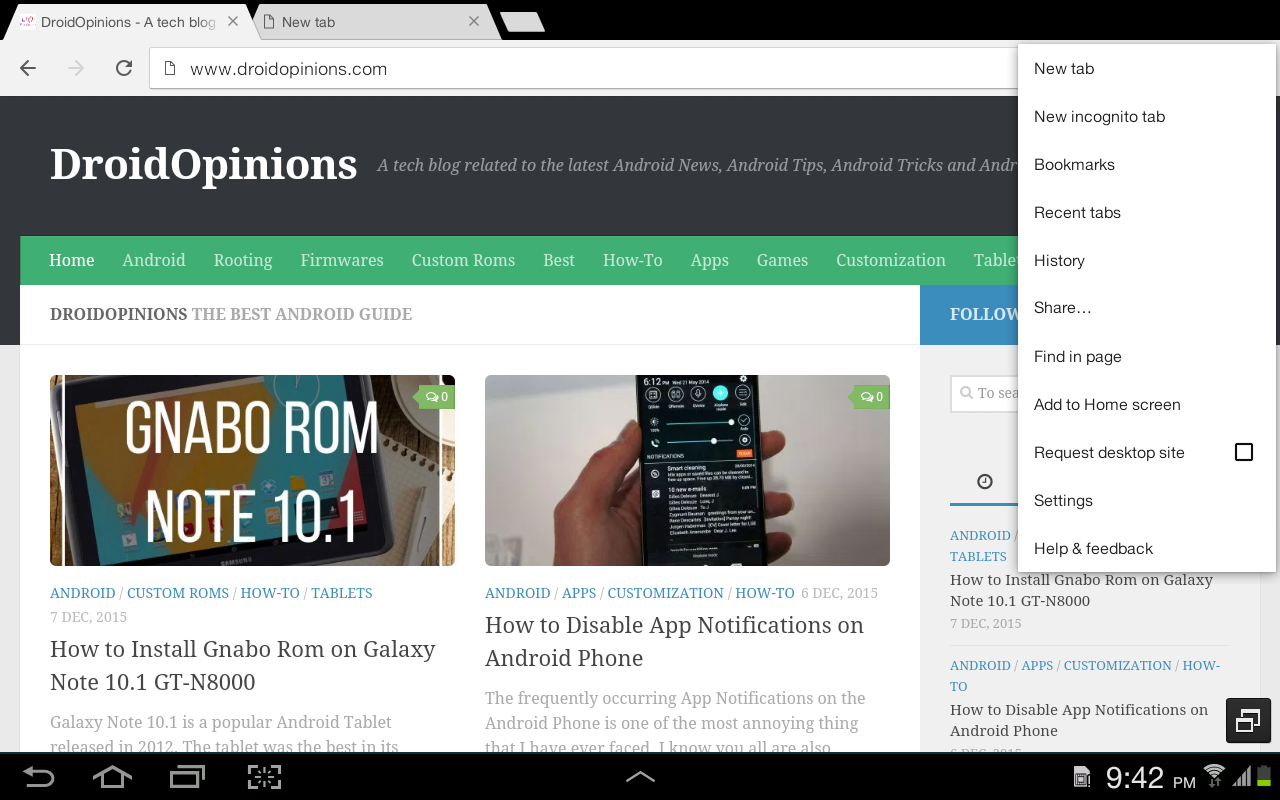Open main article How to Install Gnabo Rom
Screen dimensions: 1280x800
[x=243, y=665]
